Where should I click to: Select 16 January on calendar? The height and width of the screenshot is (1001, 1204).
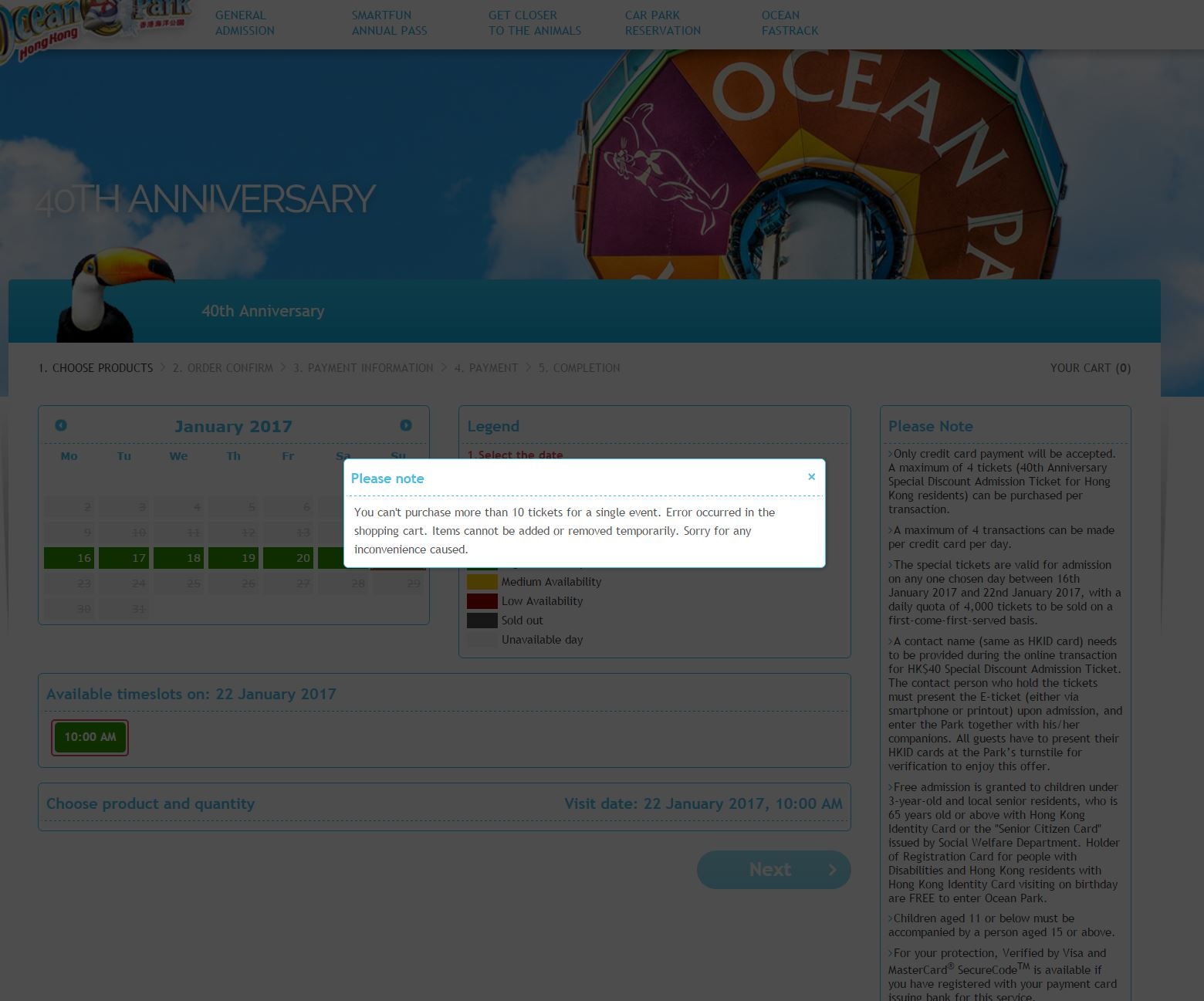pos(69,558)
